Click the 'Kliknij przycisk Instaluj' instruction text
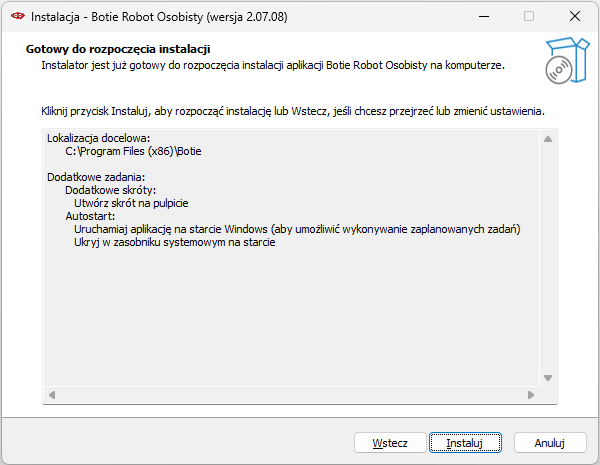This screenshot has height=465, width=600. coord(293,111)
